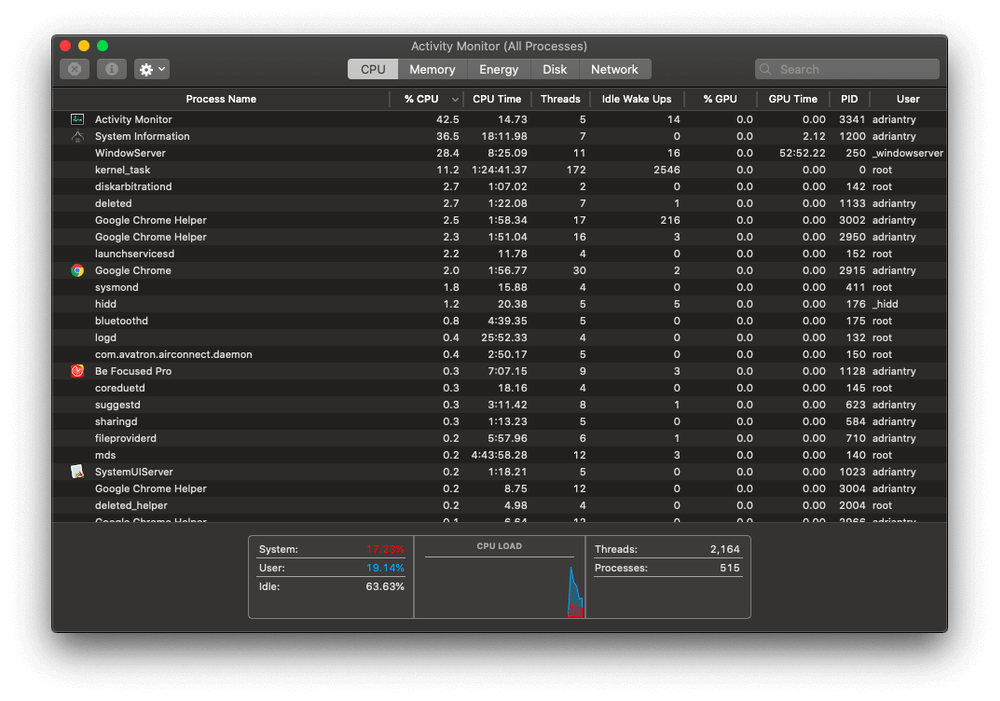Sort by GPU Time column header
The image size is (1000, 701).
point(793,99)
